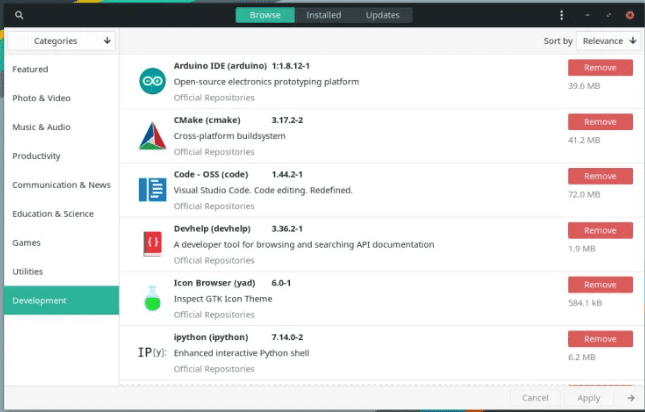This screenshot has width=645, height=412.
Task: Open the Sort by Relevance dropdown
Action: tap(608, 41)
